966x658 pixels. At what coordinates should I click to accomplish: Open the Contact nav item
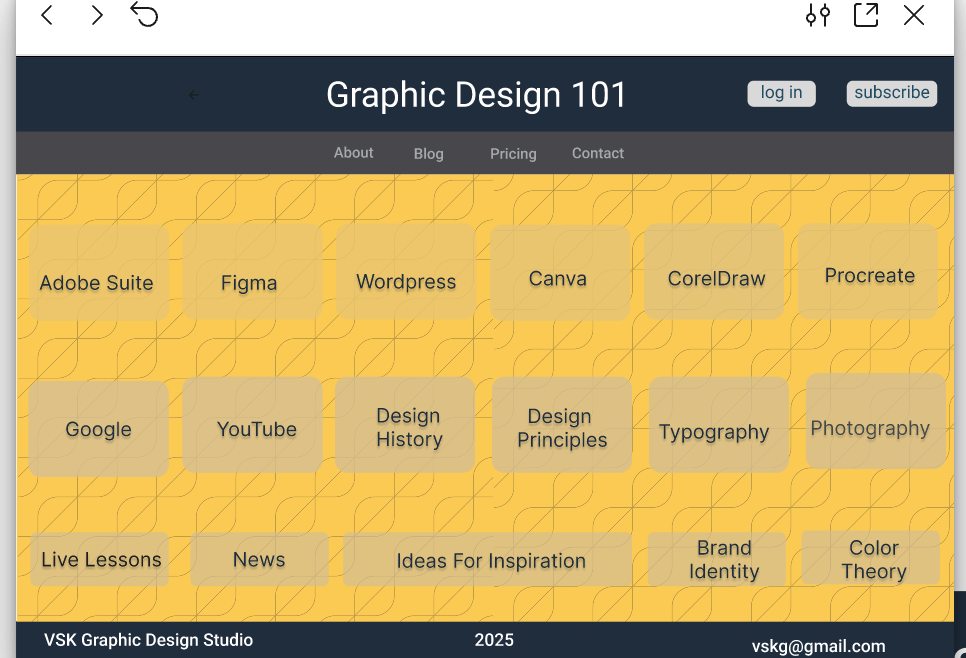tap(598, 153)
